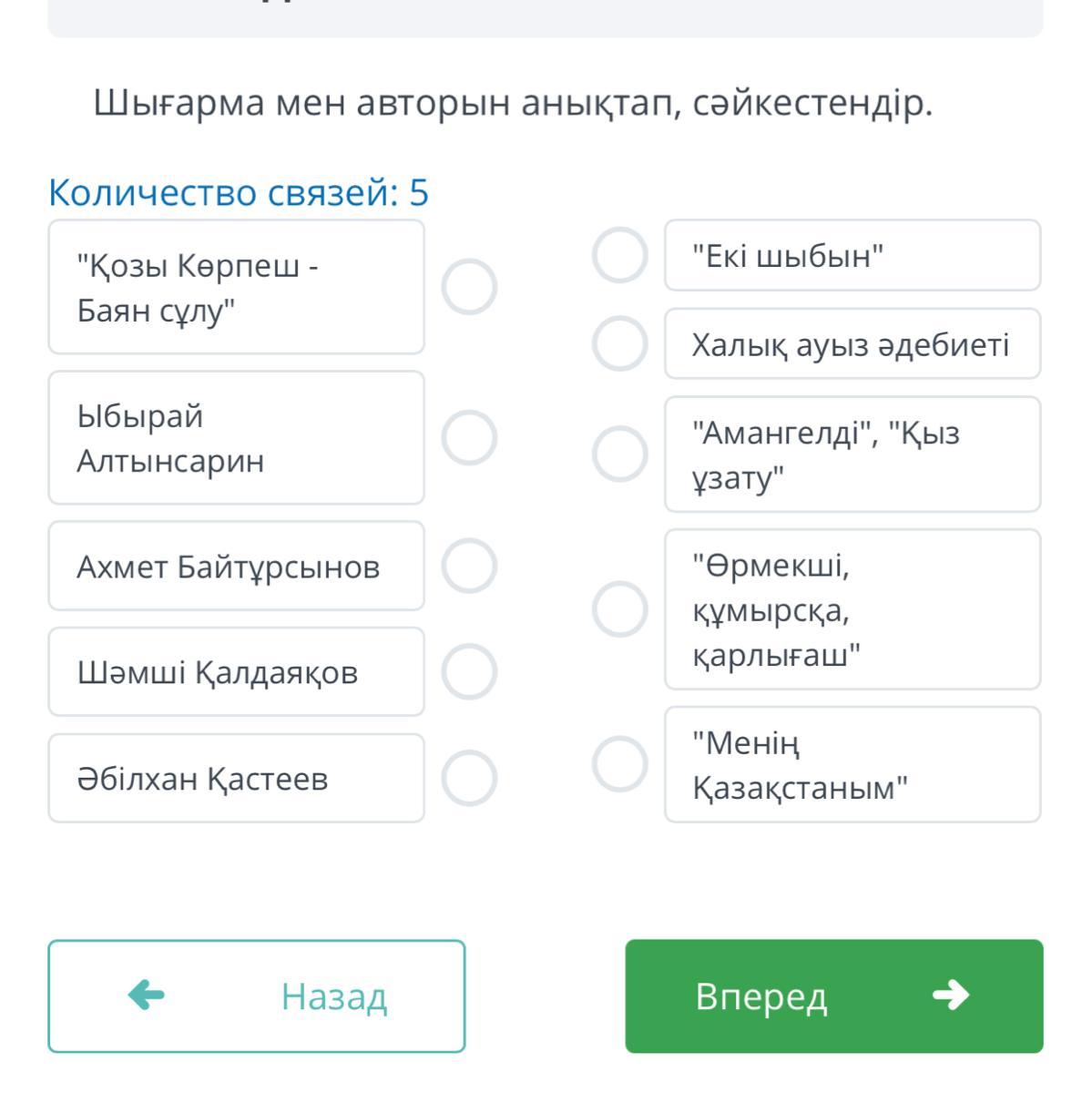This screenshot has width=1092, height=1093.
Task: Click the Ыбырай Алтынсарин card
Action: (x=236, y=437)
